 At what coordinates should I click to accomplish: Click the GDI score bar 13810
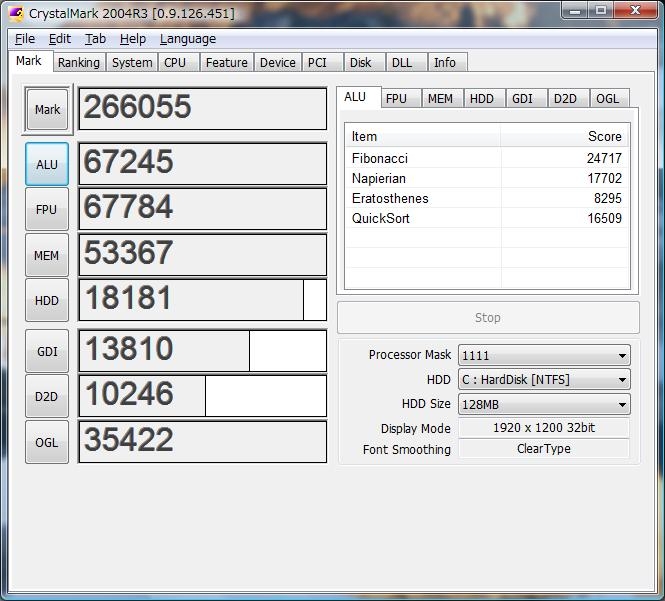pos(203,350)
